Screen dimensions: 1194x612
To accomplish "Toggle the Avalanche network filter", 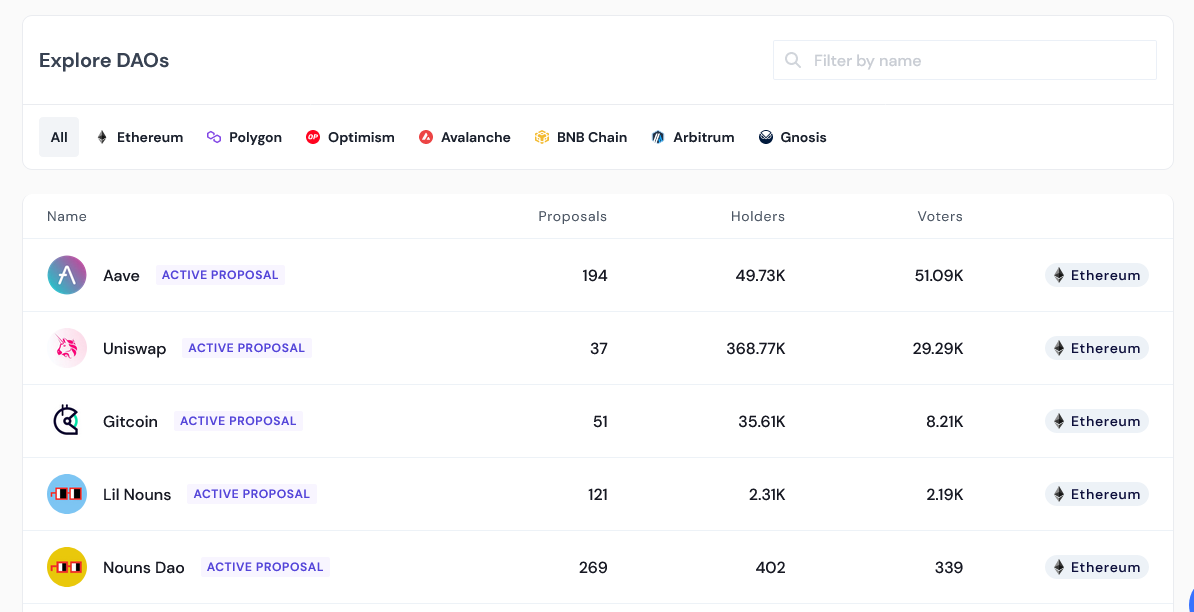I will [x=464, y=136].
